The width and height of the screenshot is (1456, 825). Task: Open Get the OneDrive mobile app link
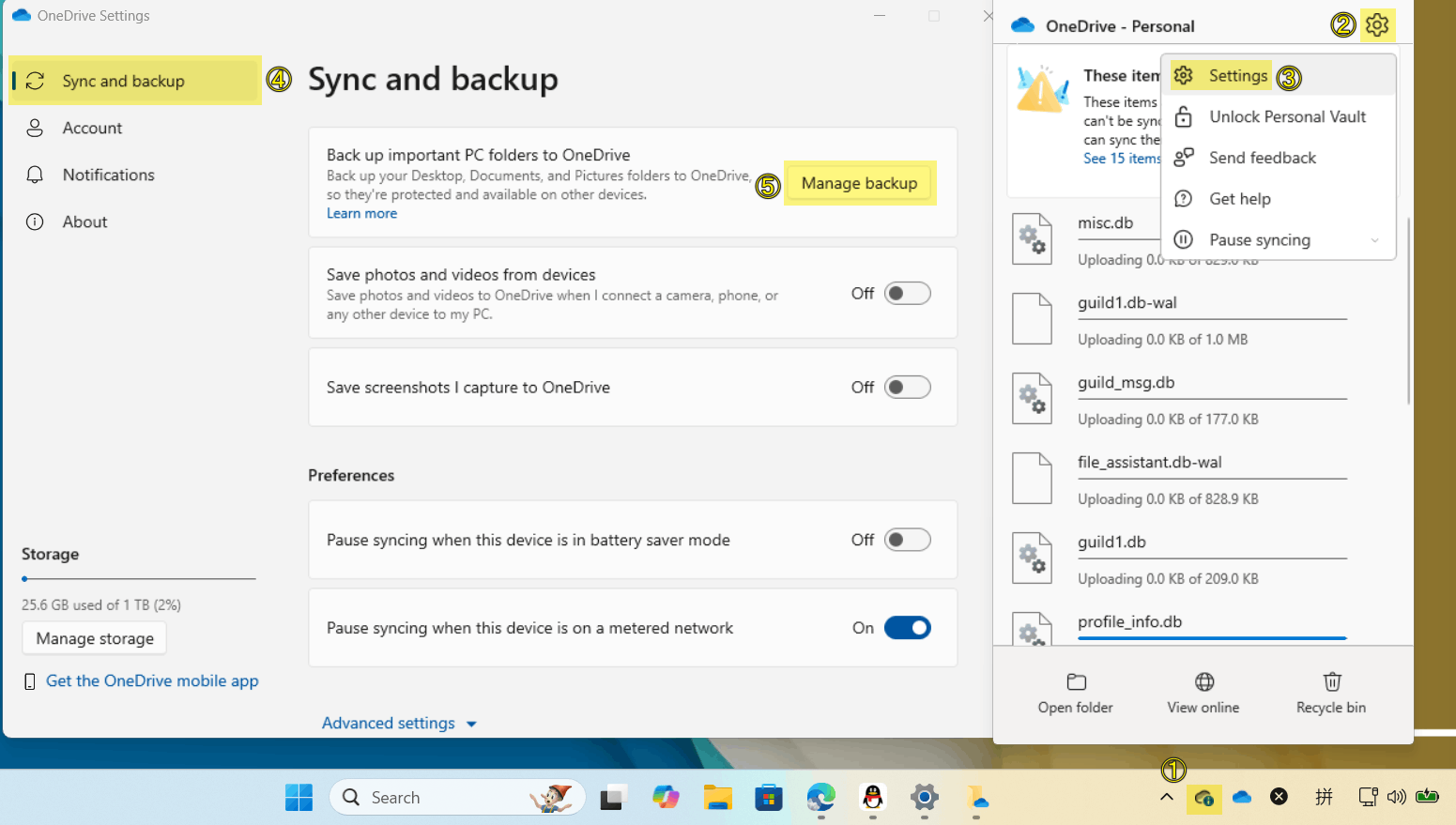[x=152, y=681]
